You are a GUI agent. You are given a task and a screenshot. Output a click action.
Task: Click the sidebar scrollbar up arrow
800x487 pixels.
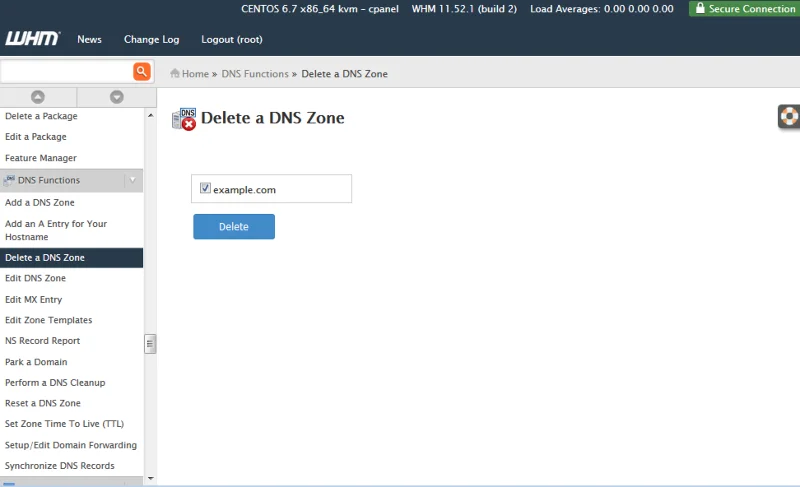[151, 116]
